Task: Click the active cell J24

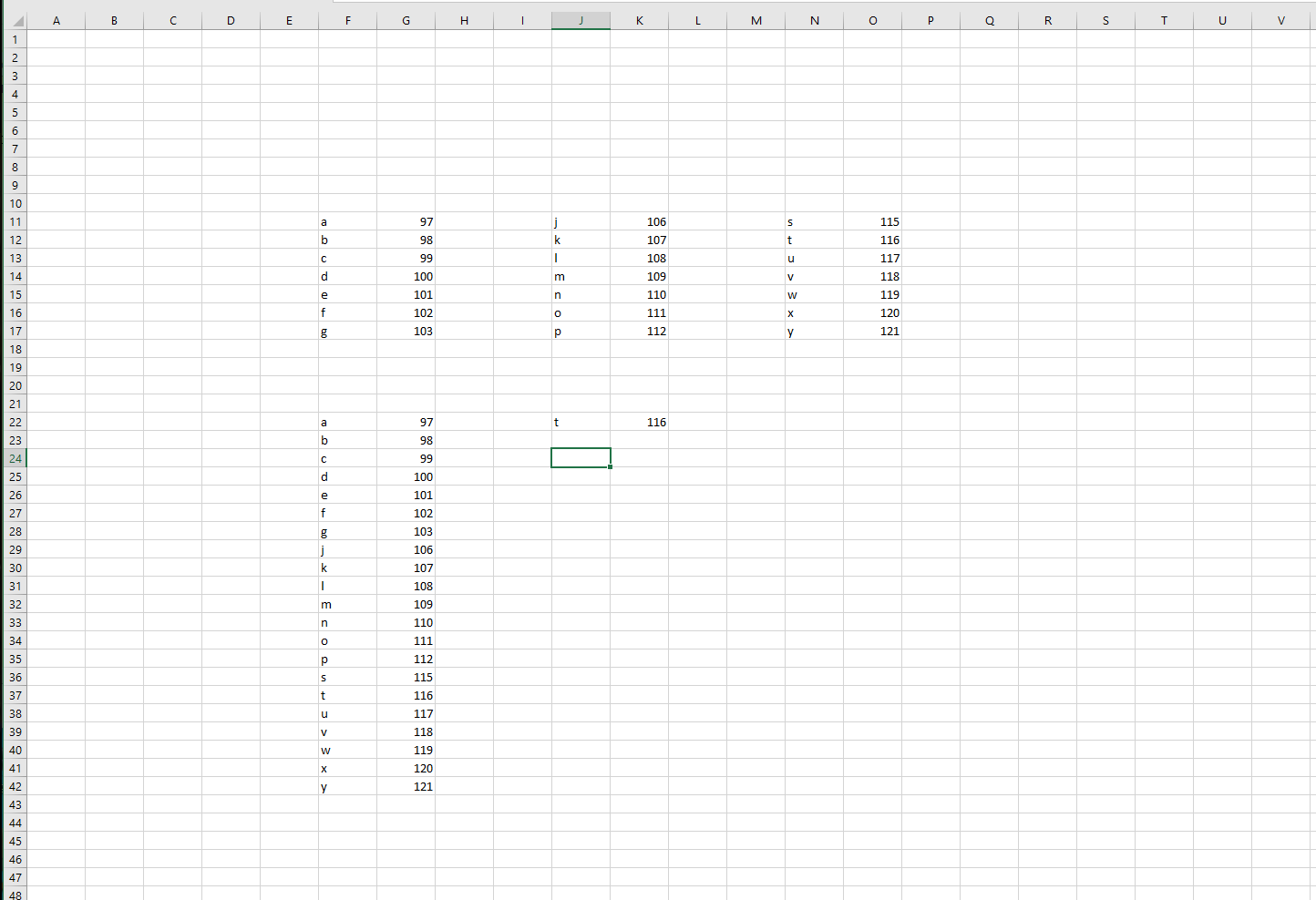Action: point(581,458)
